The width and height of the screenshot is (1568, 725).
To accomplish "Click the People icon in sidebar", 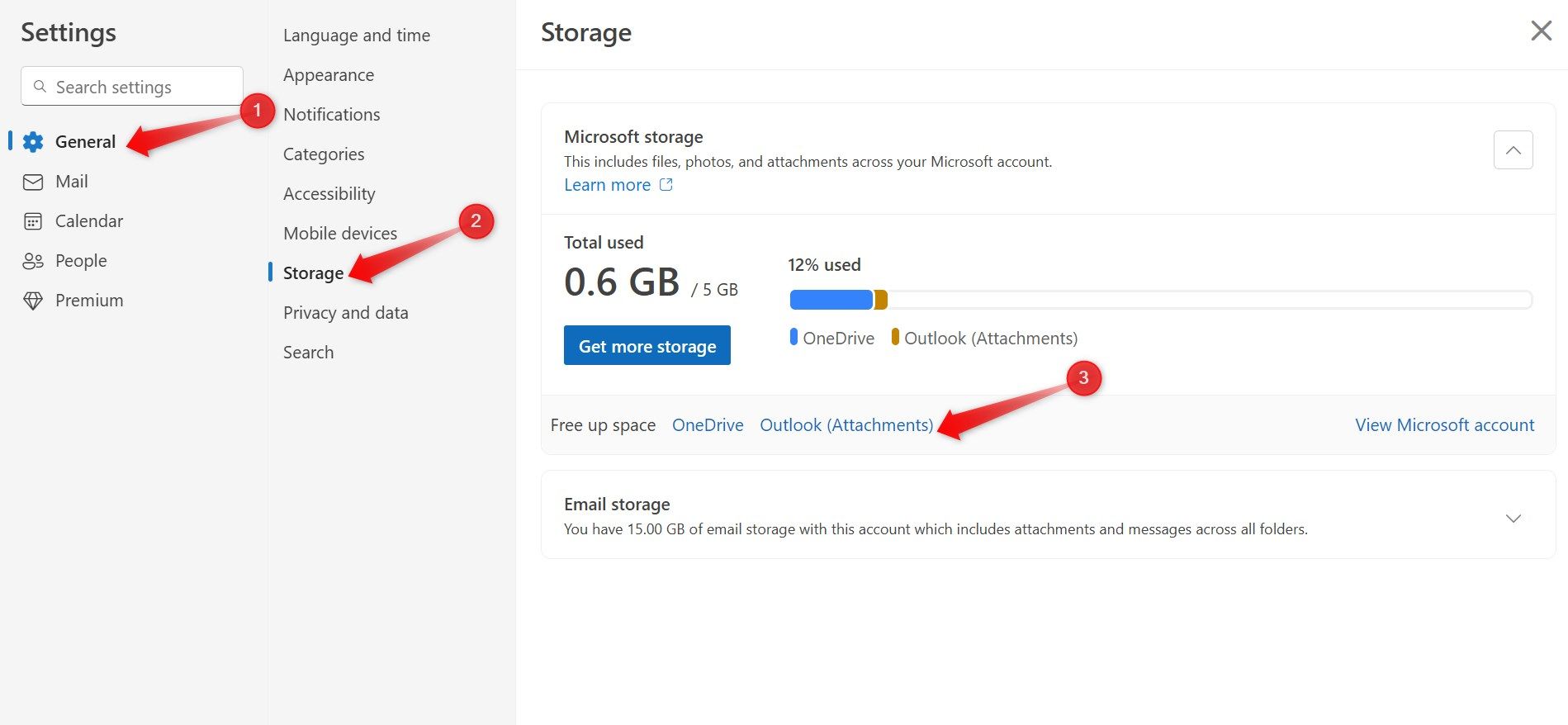I will (x=33, y=261).
